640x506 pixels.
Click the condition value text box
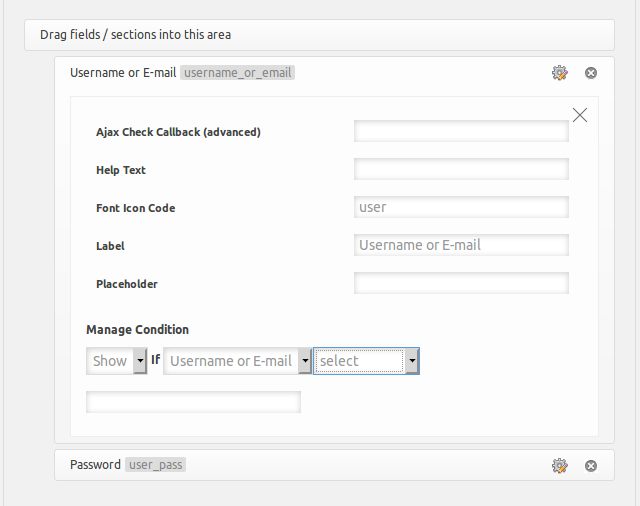[193, 402]
